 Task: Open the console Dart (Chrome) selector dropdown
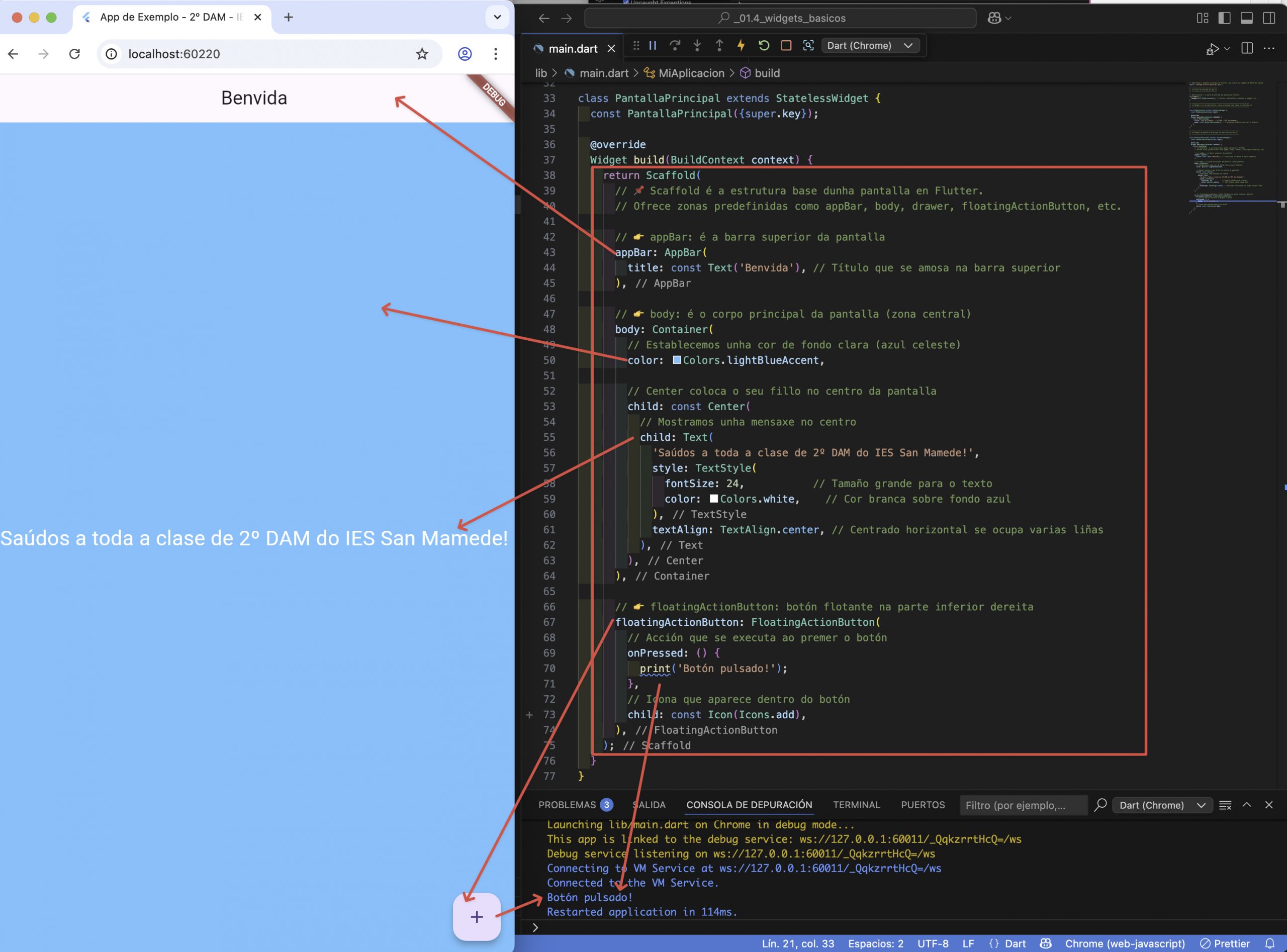point(1162,805)
